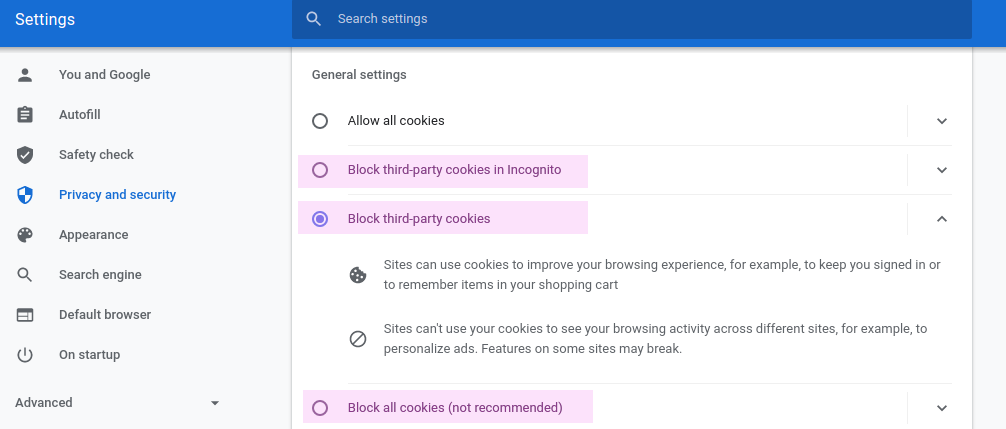Click the Safety check shield icon

[25, 155]
